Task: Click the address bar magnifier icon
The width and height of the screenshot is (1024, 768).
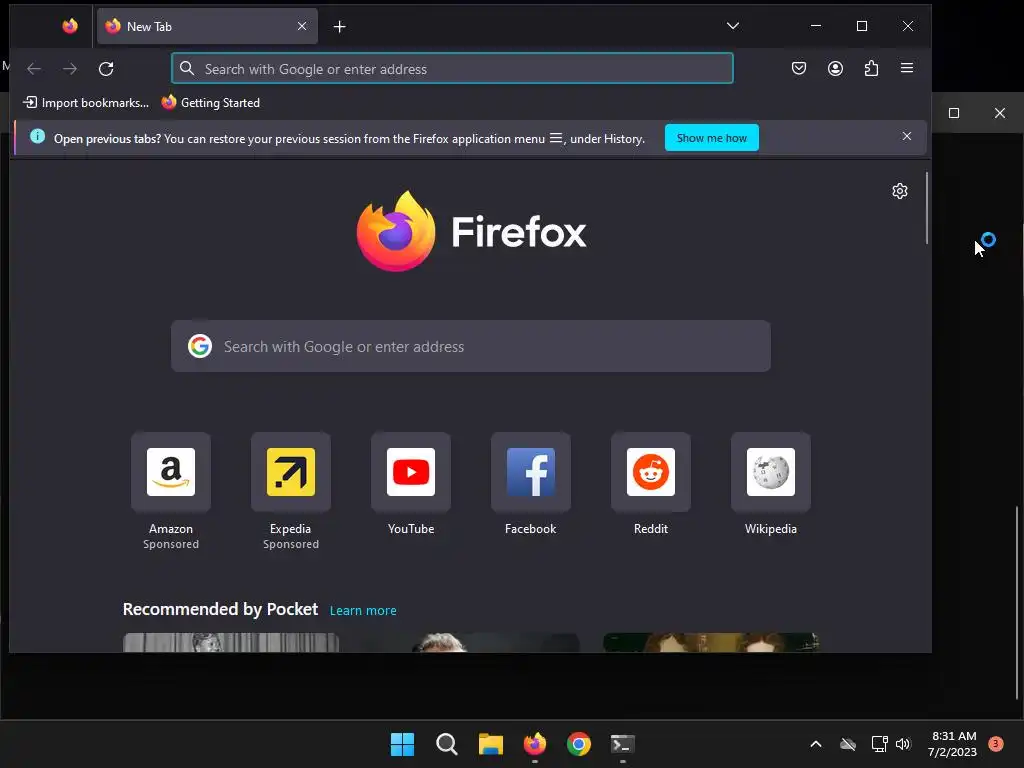Action: [x=187, y=69]
